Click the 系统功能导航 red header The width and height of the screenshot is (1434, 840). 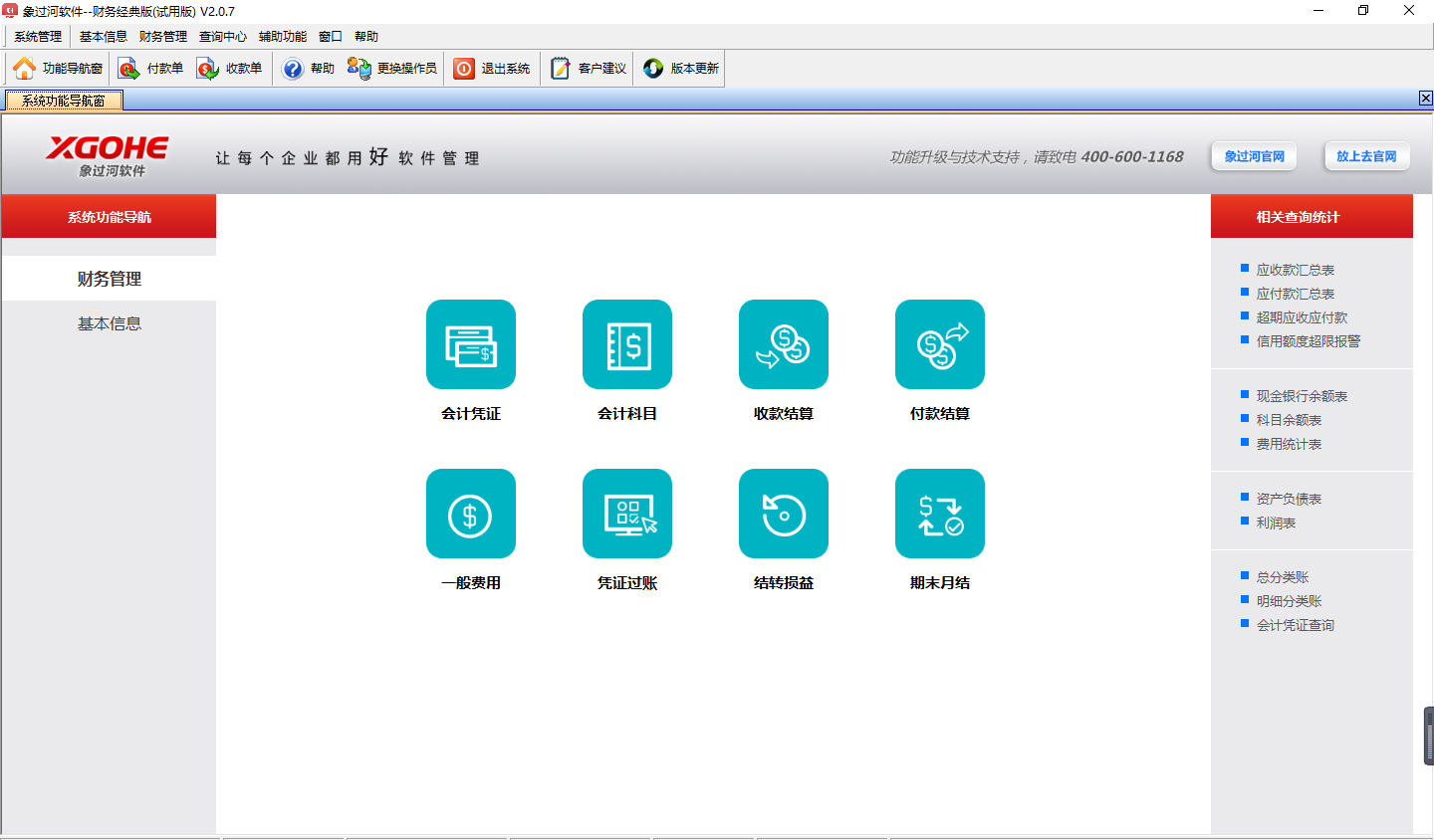pos(110,216)
